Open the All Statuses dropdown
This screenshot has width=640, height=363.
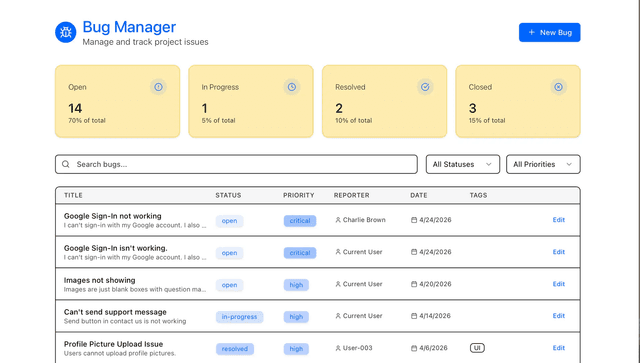[462, 164]
